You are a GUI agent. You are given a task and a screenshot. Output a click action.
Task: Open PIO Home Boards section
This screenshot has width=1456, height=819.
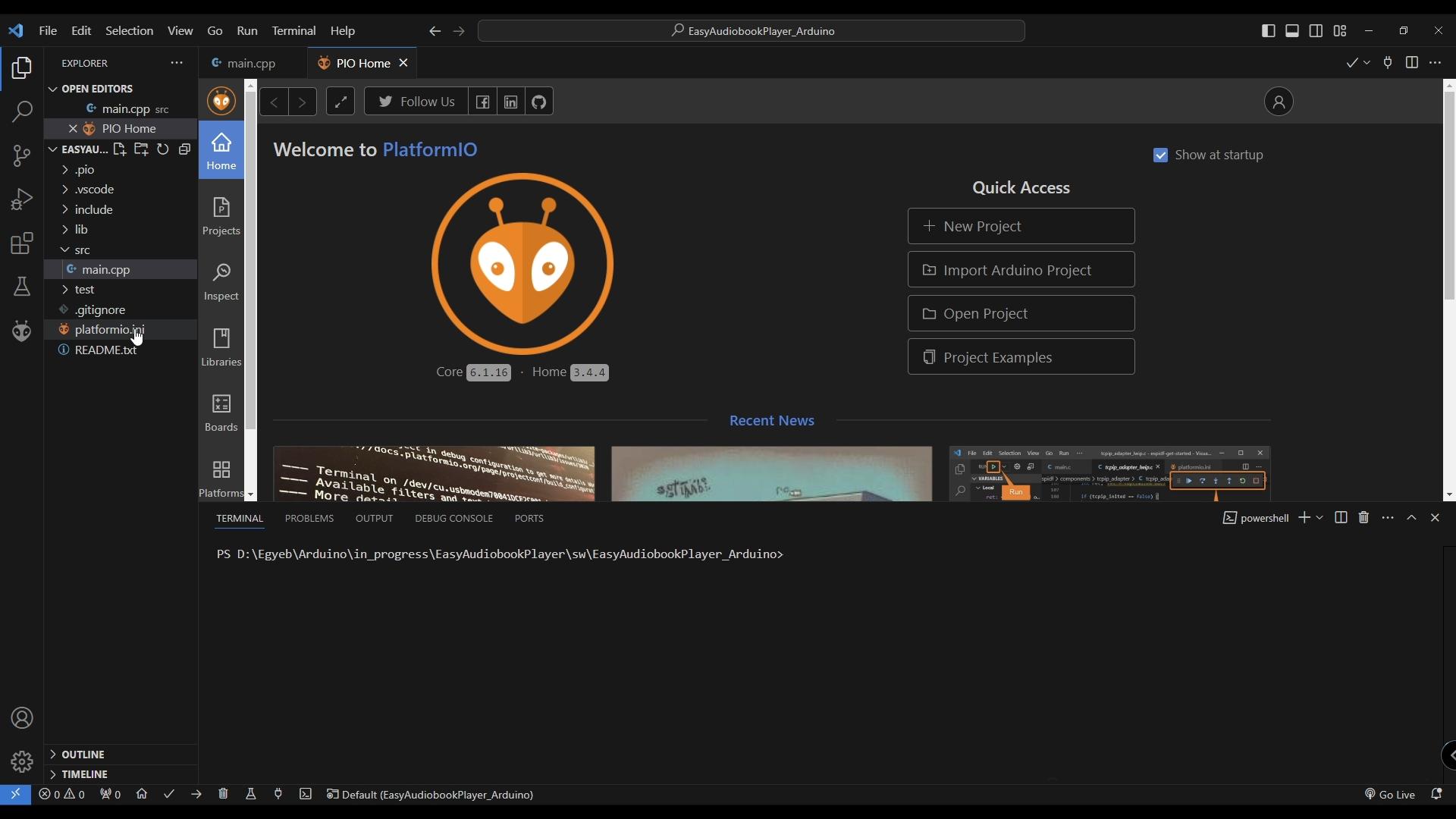pyautogui.click(x=221, y=413)
